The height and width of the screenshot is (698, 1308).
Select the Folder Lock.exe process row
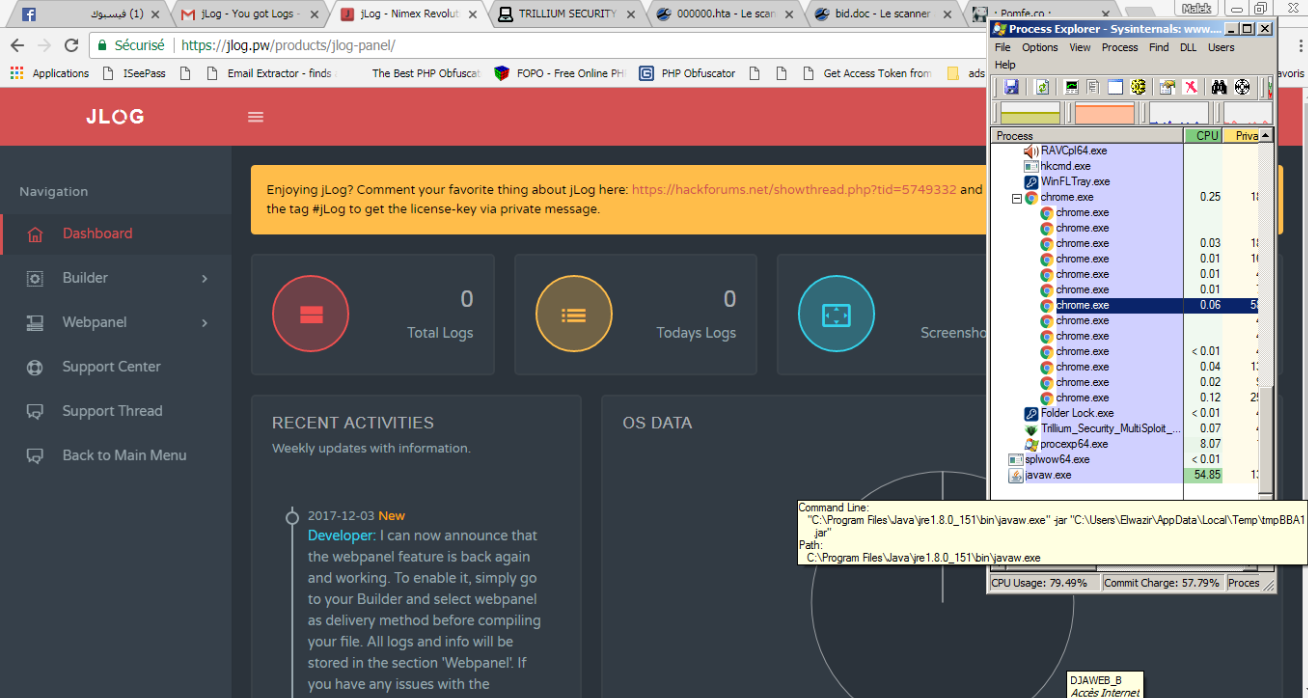pyautogui.click(x=1125, y=413)
